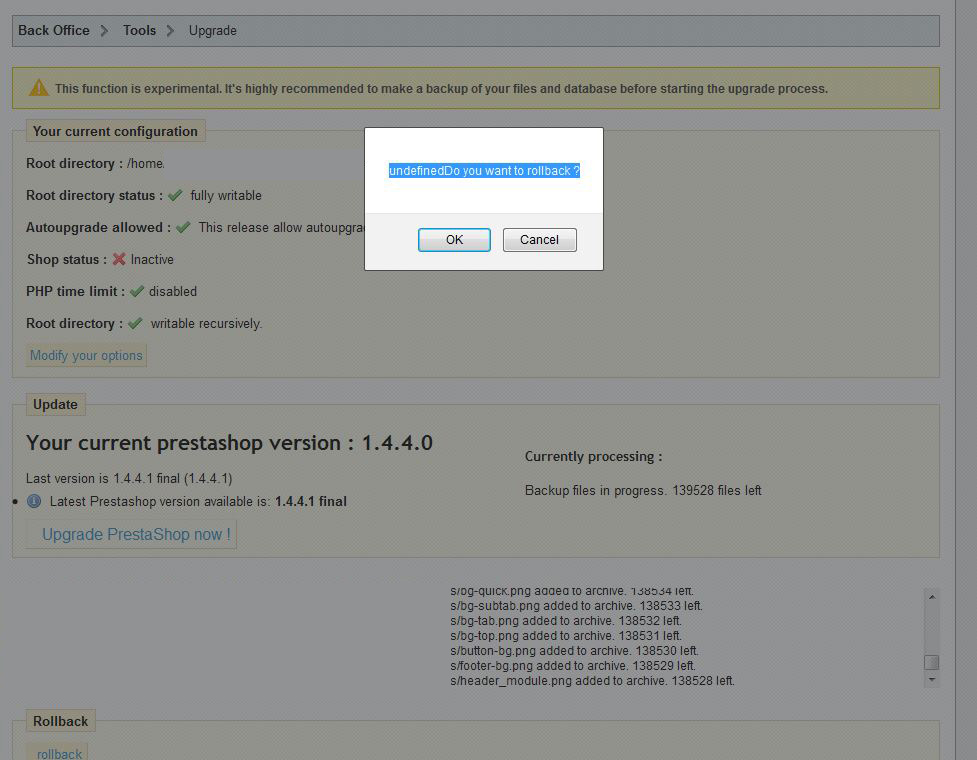This screenshot has height=760, width=977.
Task: Click the experimental function warning message
Action: [441, 88]
